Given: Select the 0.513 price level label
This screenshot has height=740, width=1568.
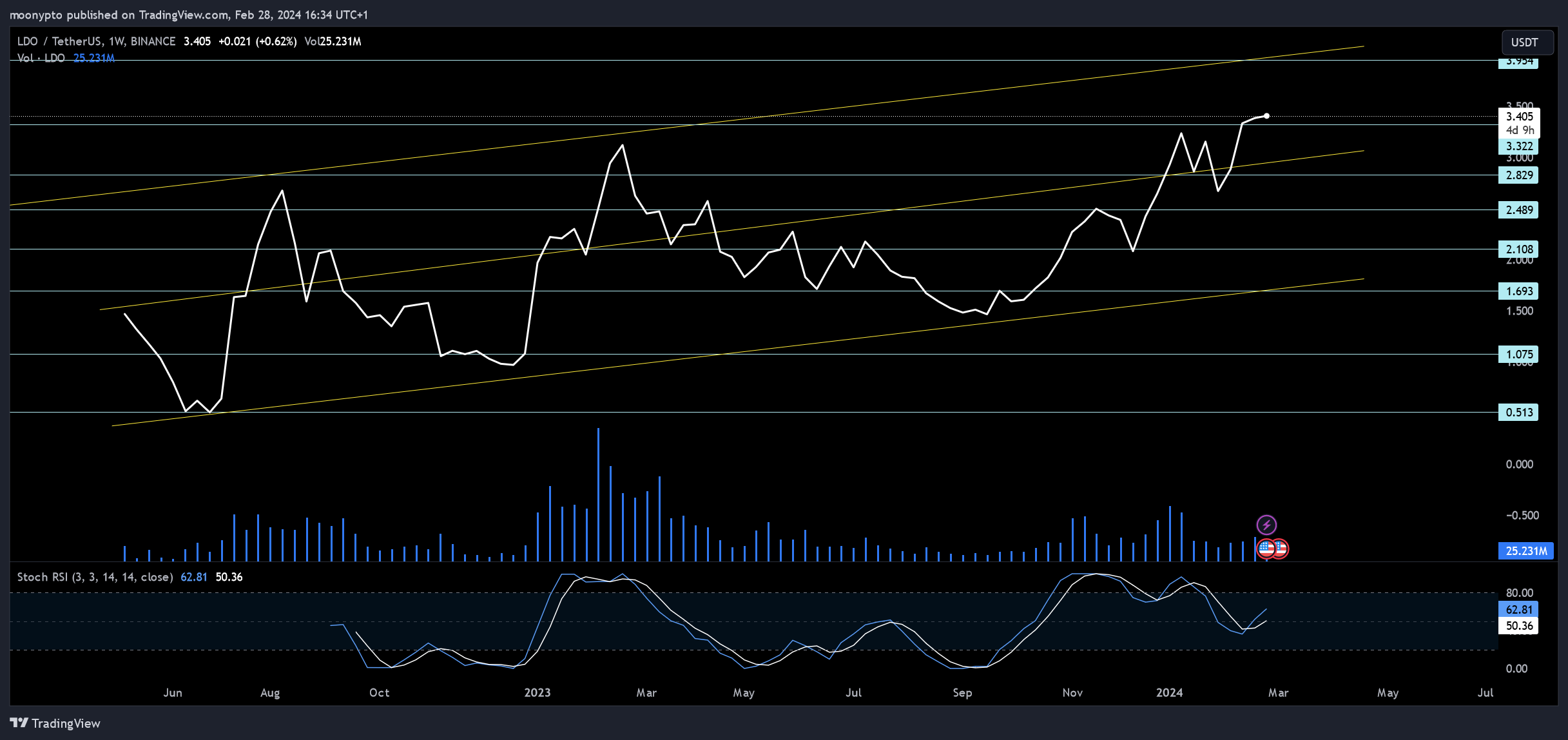Looking at the screenshot, I should click(1518, 413).
